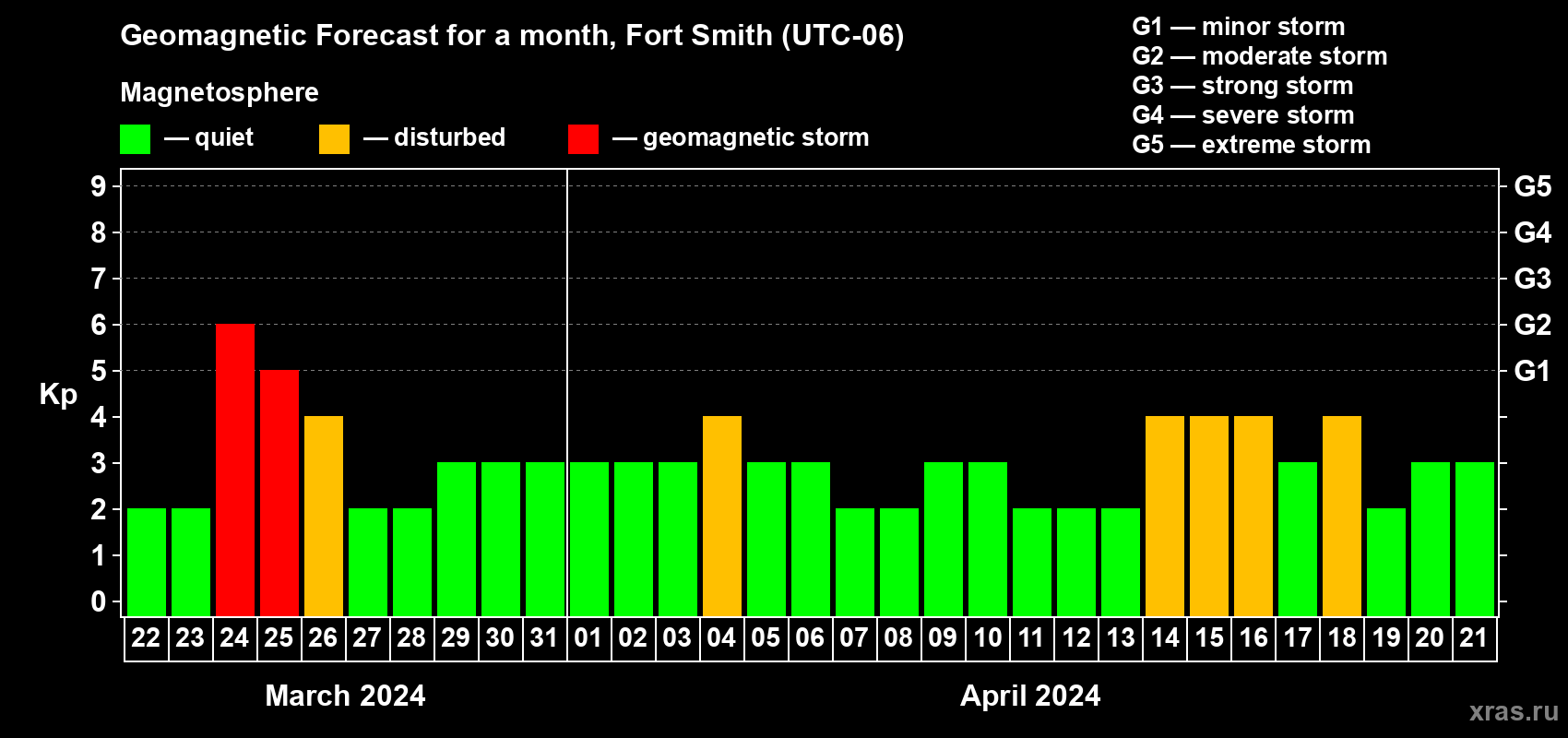Image resolution: width=1568 pixels, height=738 pixels.
Task: Click the red geomagnetic storm legend swatch
Action: pos(584,139)
